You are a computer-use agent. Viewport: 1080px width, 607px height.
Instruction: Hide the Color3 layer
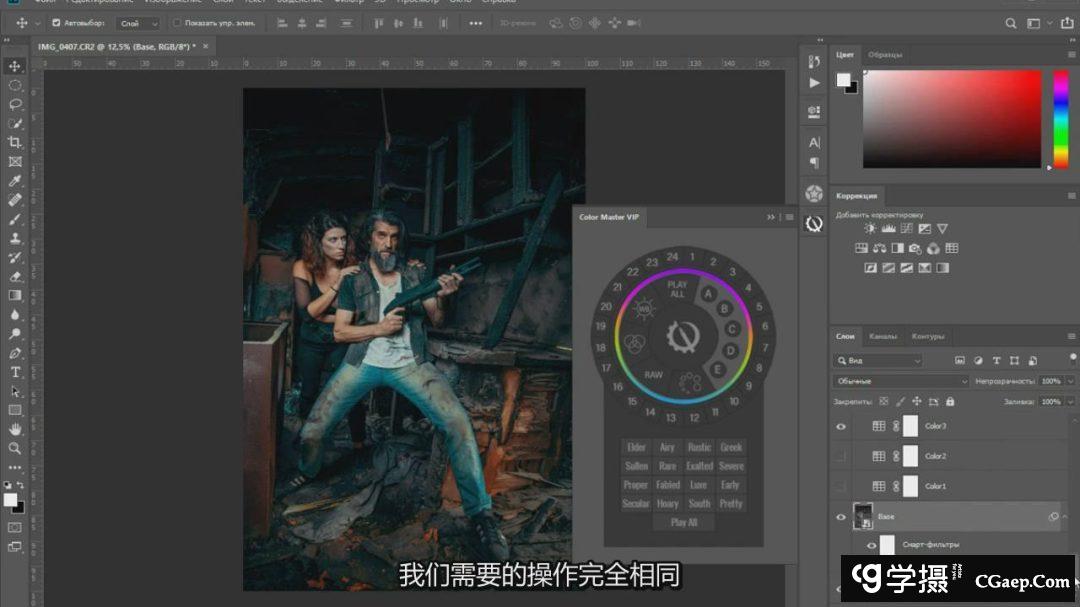tap(841, 426)
